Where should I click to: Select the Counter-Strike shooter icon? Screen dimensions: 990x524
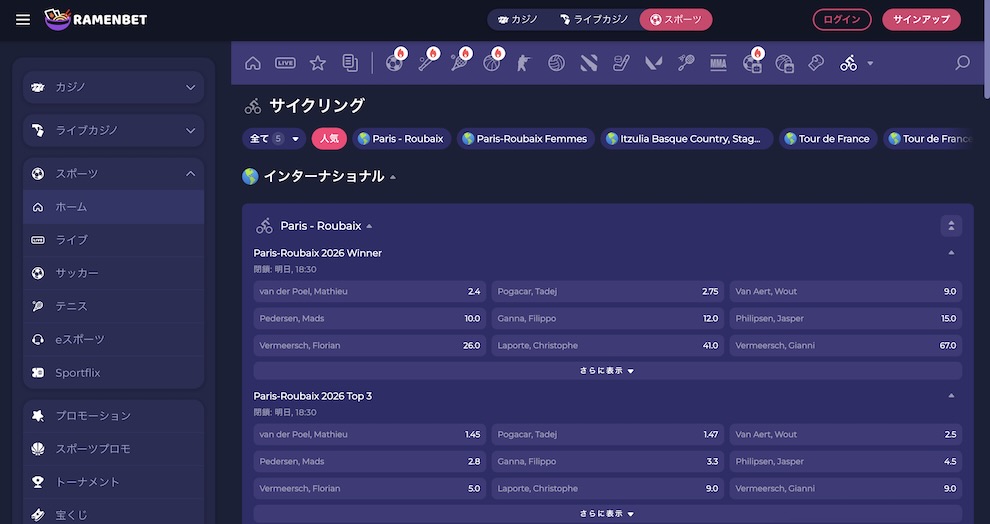tap(524, 63)
